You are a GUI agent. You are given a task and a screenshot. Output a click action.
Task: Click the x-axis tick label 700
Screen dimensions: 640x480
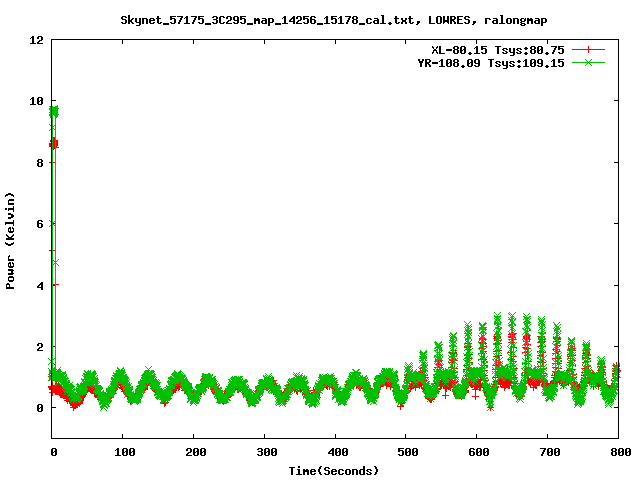(550, 452)
